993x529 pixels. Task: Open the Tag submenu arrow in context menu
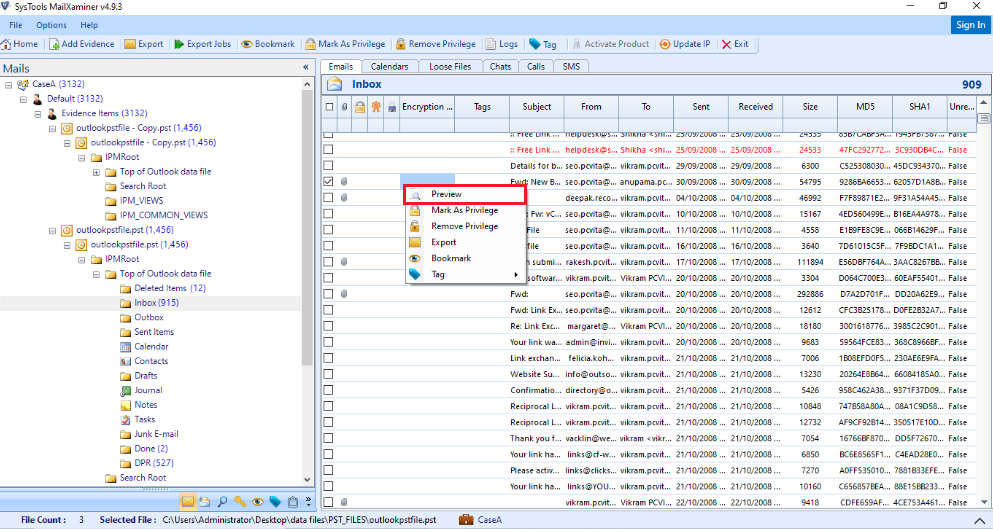tap(516, 275)
